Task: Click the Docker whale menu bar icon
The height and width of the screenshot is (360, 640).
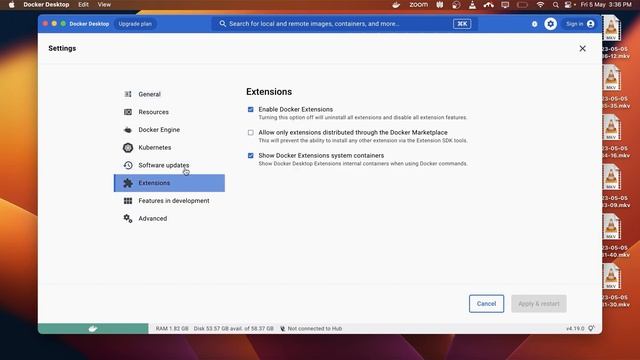Action: (x=396, y=4)
